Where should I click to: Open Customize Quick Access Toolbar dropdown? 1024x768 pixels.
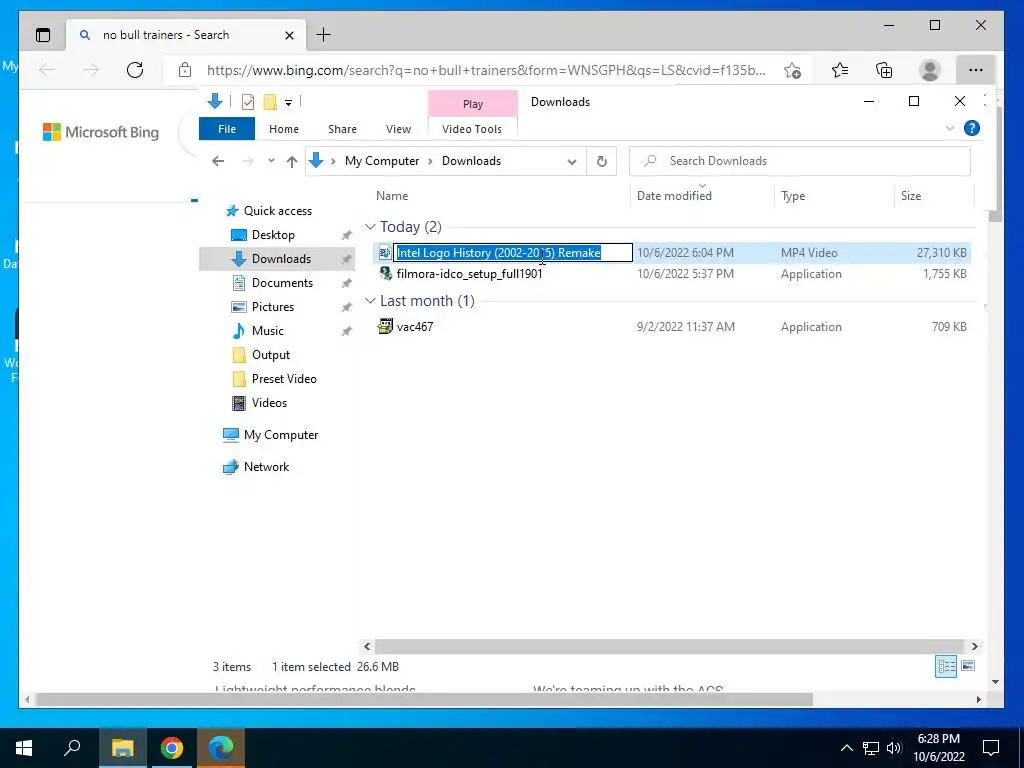point(288,103)
